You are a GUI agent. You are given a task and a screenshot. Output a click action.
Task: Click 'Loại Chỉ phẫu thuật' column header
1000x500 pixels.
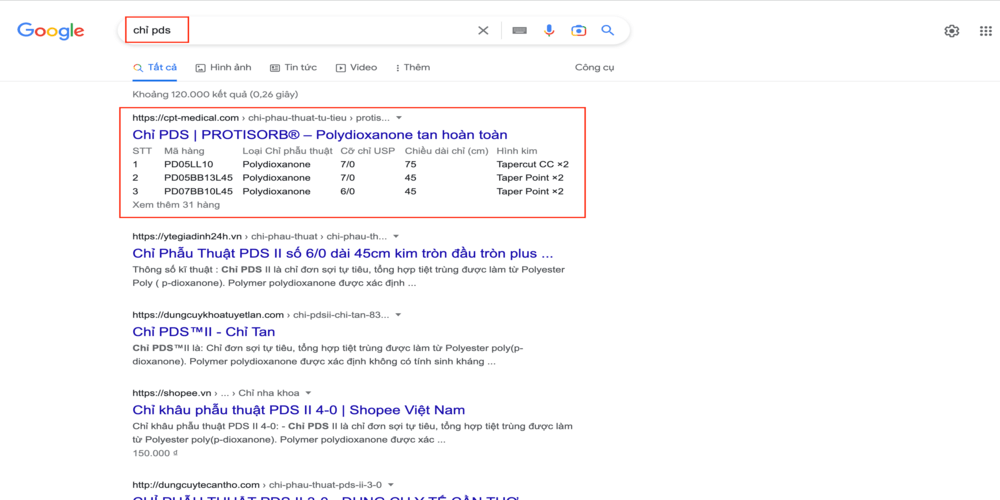288,151
